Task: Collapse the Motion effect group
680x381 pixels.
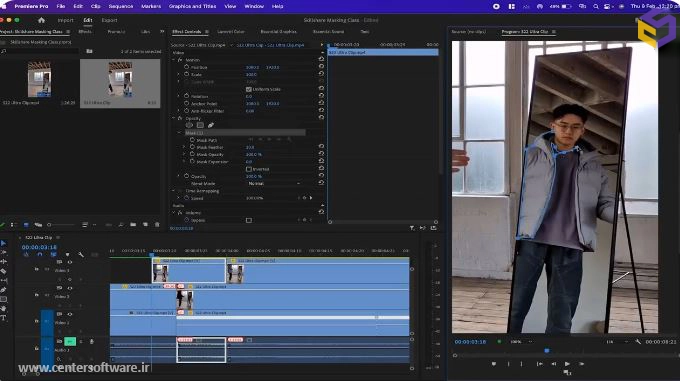Action: coord(174,60)
